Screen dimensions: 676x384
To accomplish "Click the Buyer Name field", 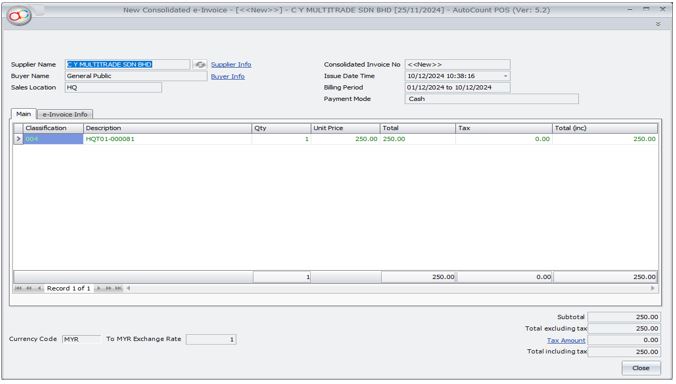I will click(136, 76).
